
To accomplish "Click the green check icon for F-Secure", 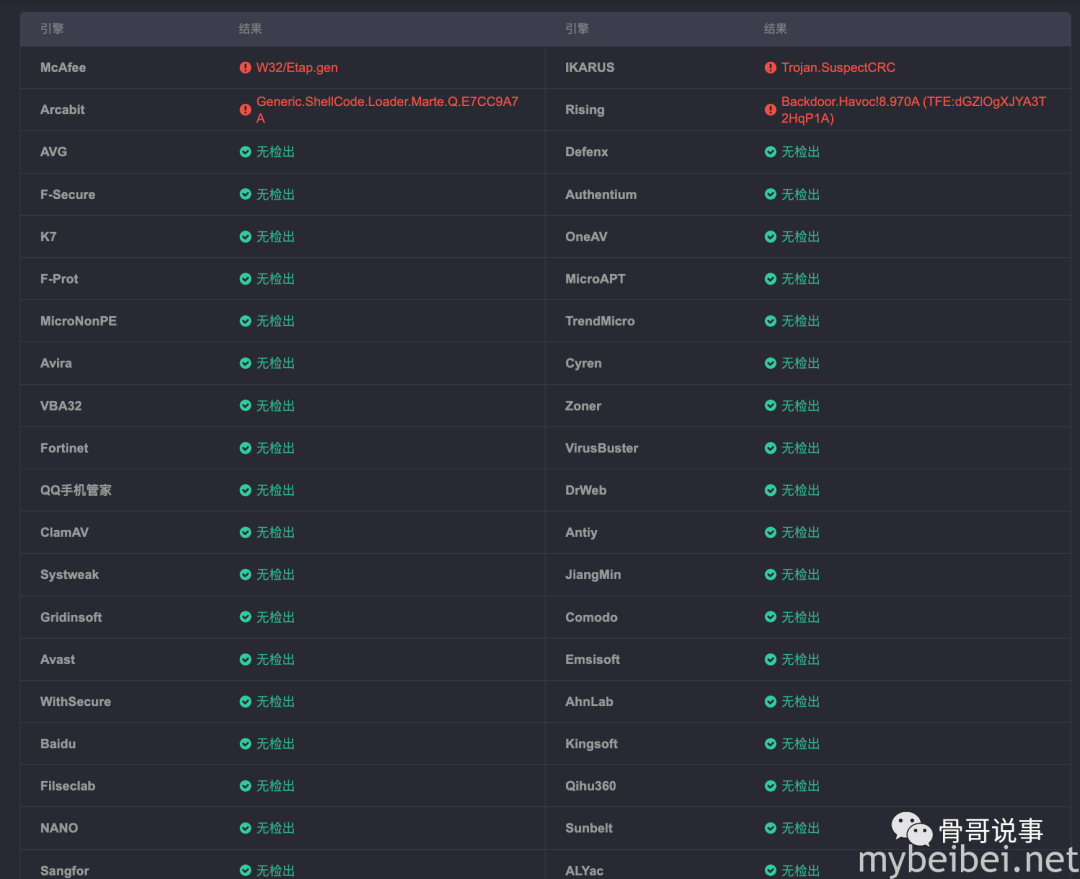I will (x=245, y=194).
